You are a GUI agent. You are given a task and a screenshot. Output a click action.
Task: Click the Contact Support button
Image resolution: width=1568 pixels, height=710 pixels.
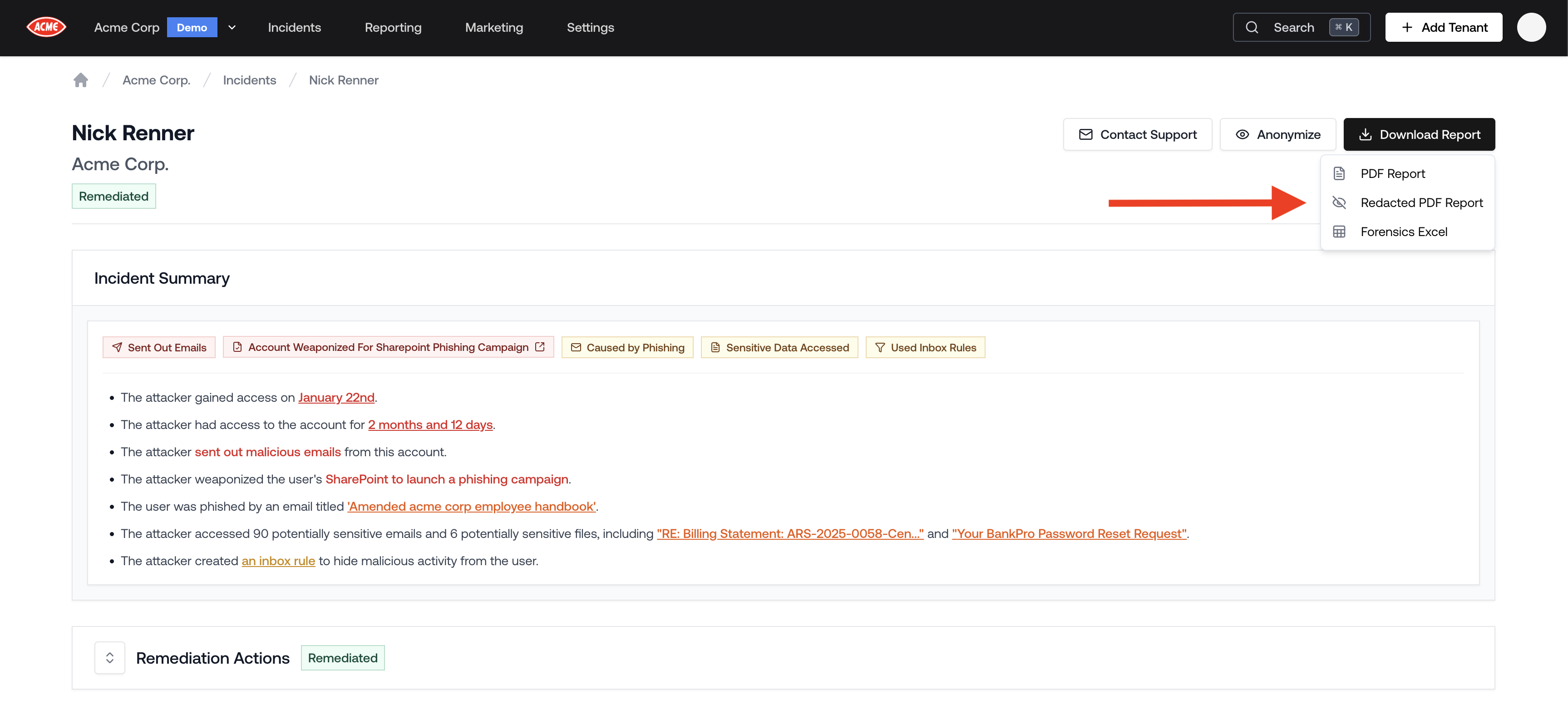click(x=1137, y=134)
